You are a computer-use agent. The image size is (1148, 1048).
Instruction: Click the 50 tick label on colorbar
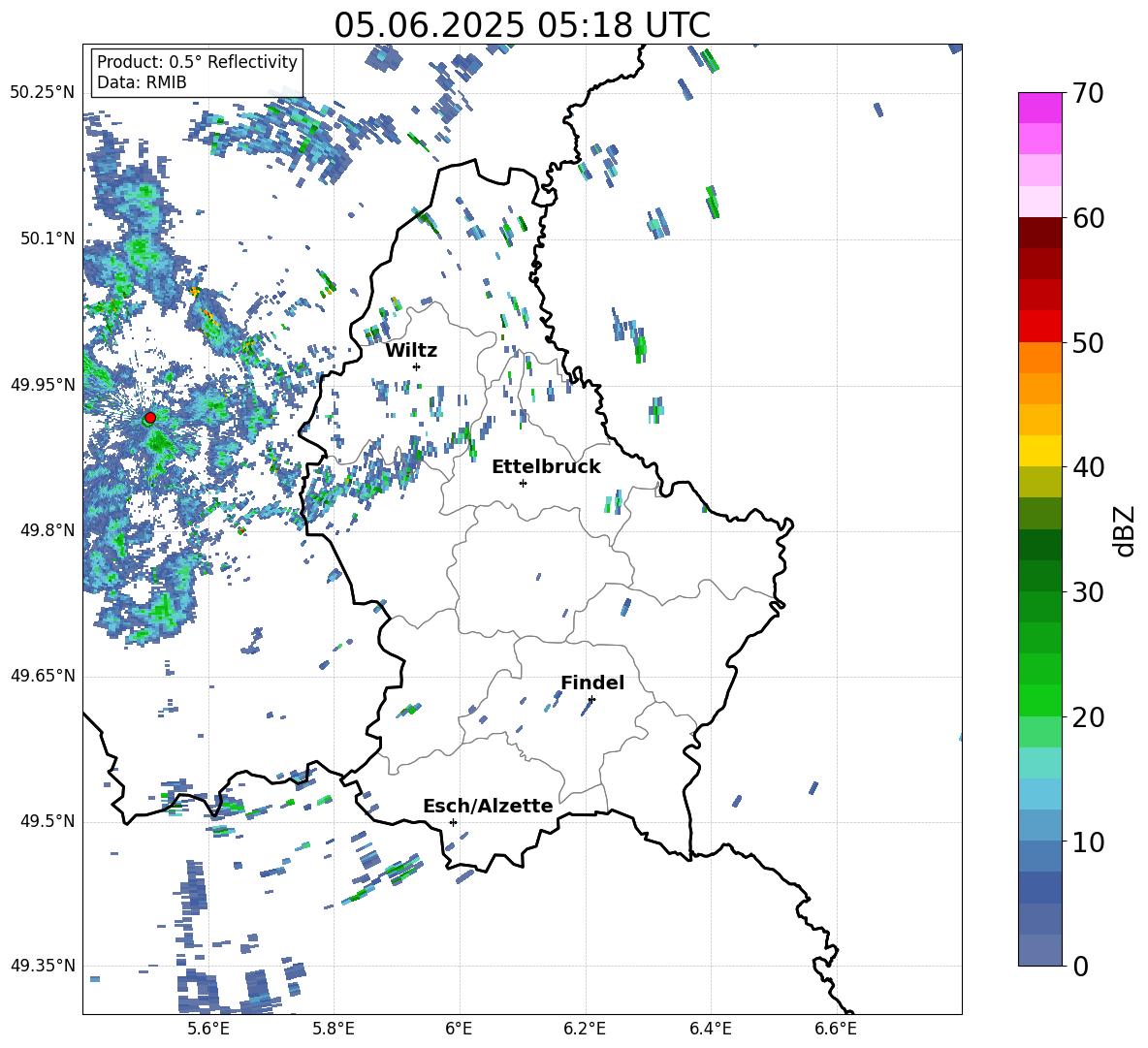pos(1087,343)
